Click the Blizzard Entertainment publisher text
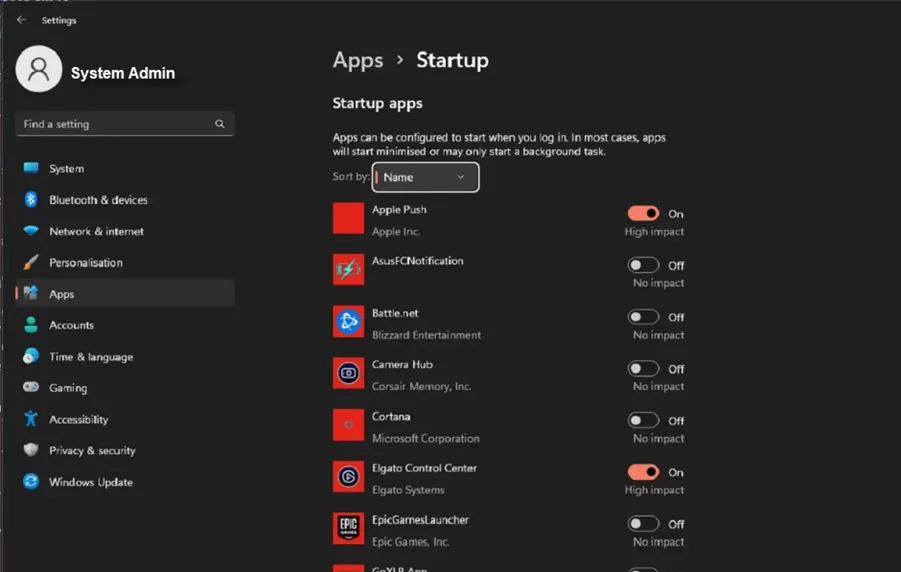Viewport: 901px width, 572px height. pos(426,335)
